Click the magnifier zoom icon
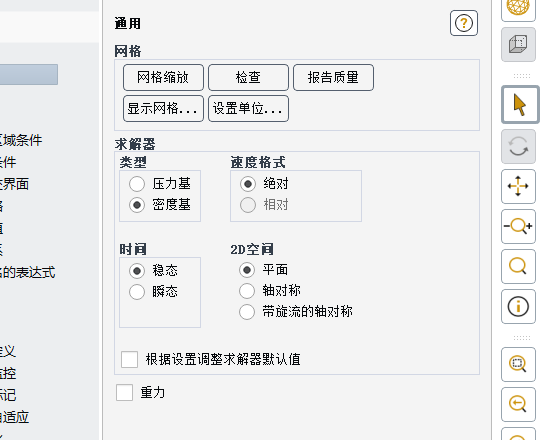 pyautogui.click(x=518, y=266)
